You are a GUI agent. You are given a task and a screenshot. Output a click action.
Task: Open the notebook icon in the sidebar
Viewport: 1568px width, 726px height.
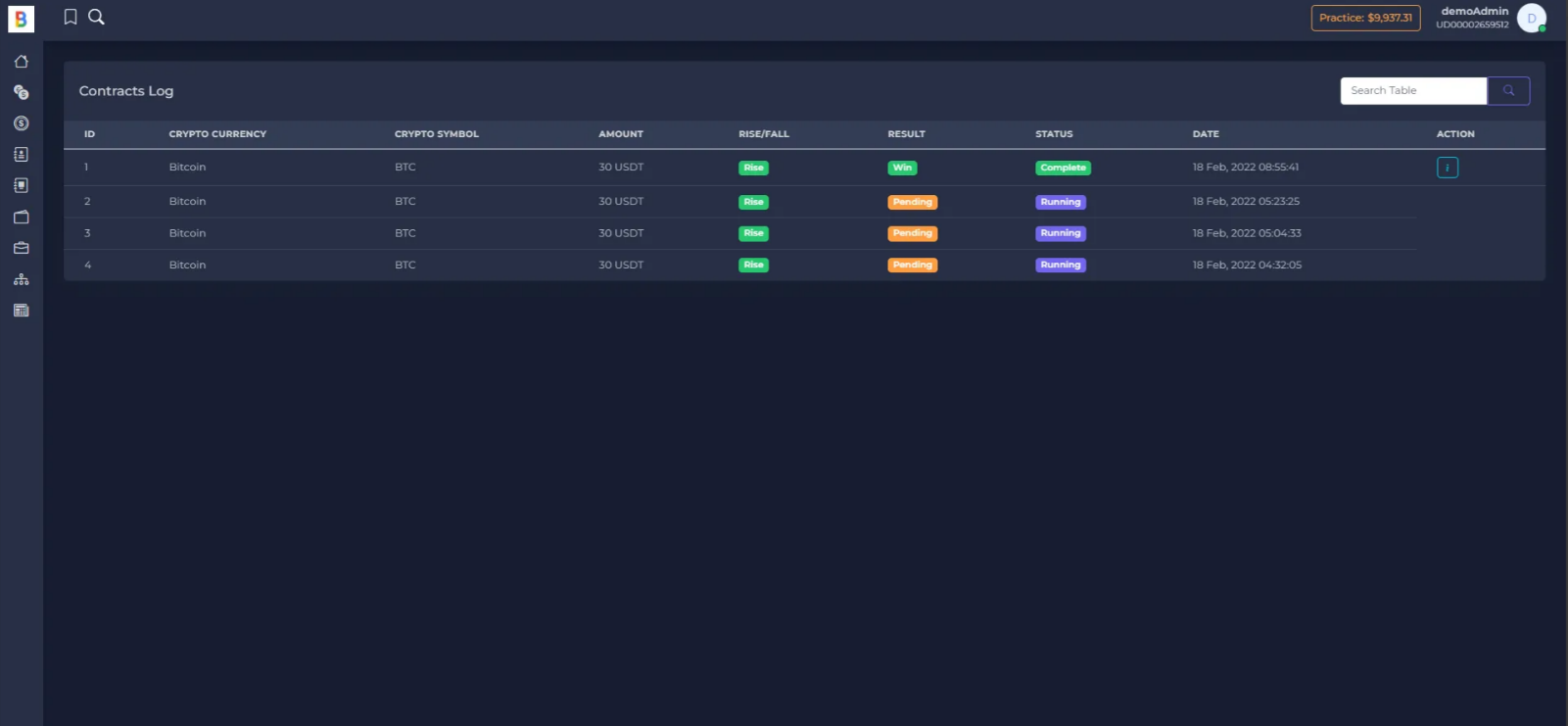[x=21, y=186]
